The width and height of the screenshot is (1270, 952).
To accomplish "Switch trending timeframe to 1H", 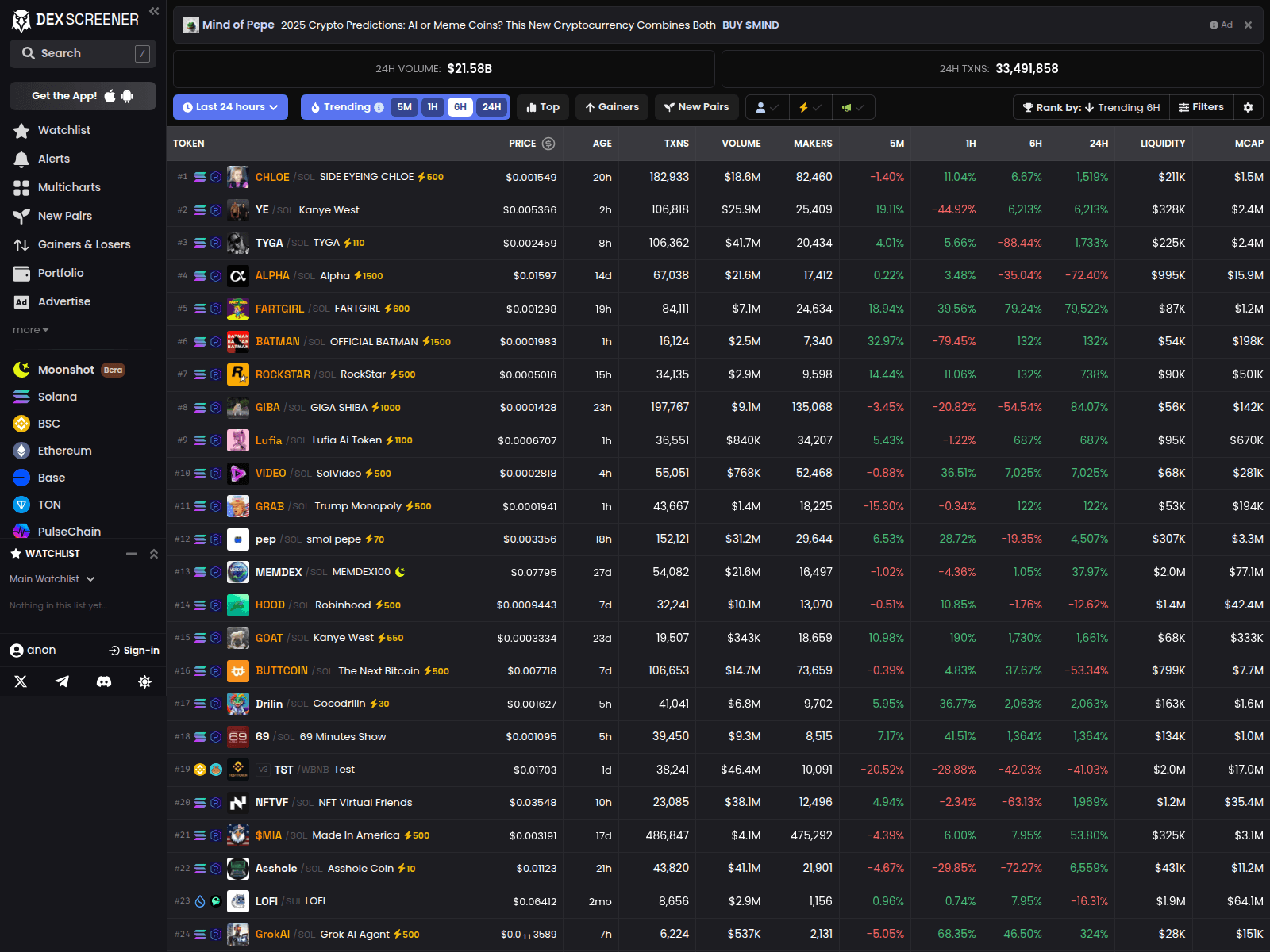I will point(433,107).
